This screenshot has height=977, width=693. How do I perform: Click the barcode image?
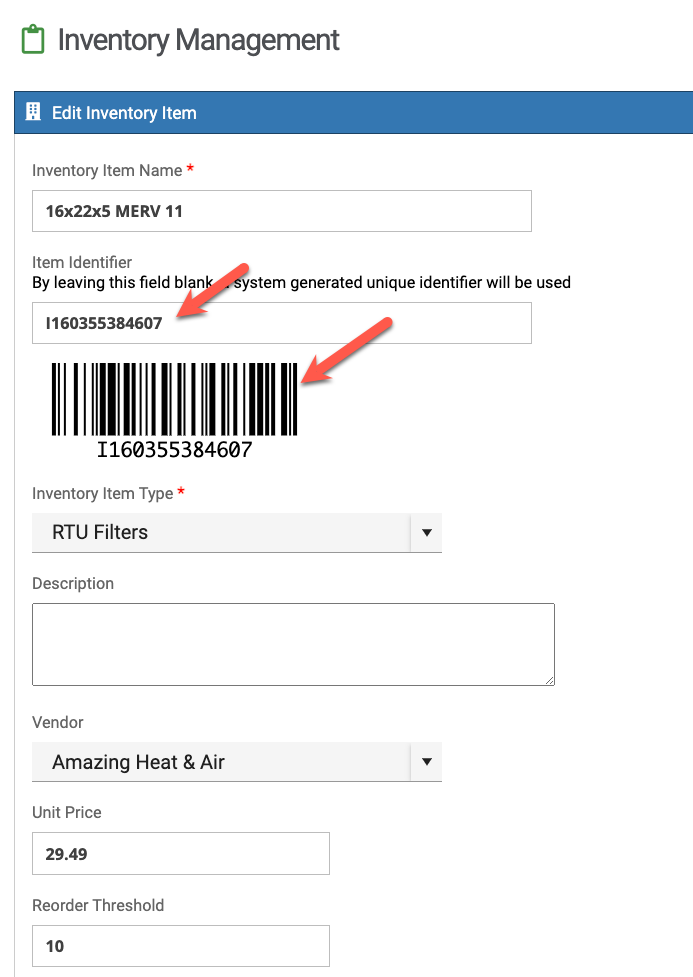coord(175,398)
